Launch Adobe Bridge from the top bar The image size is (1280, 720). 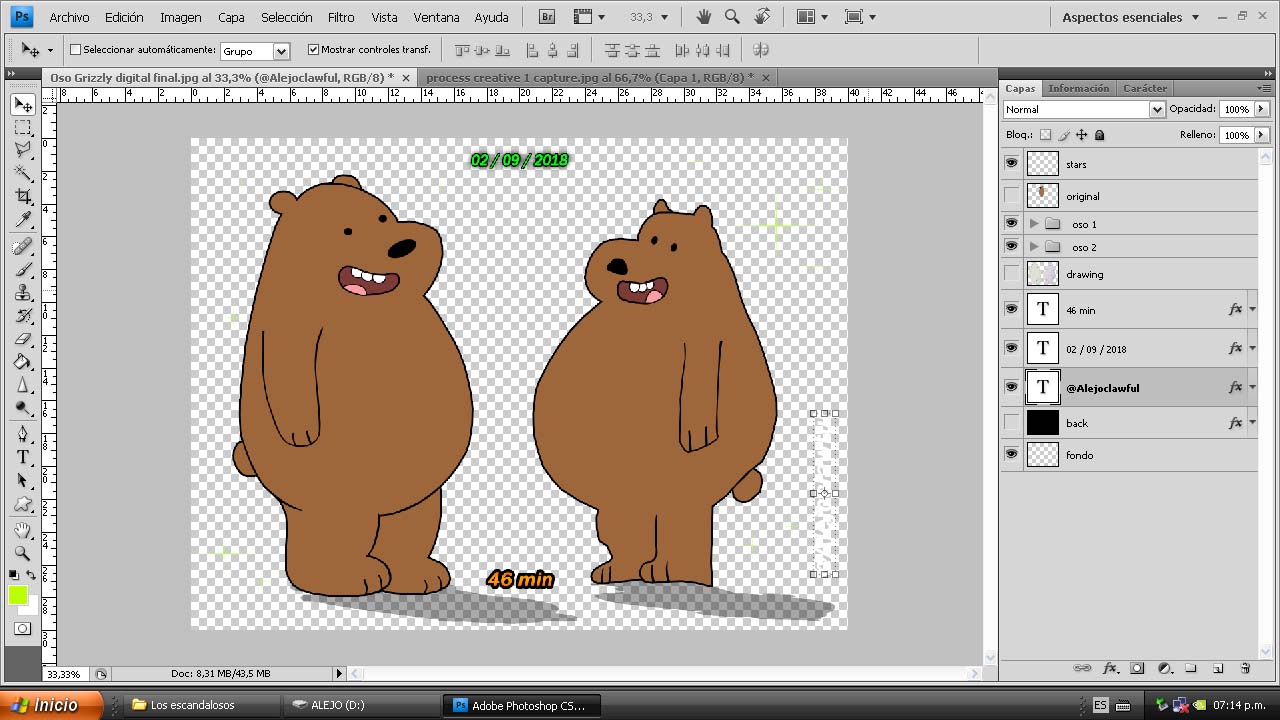pyautogui.click(x=546, y=17)
